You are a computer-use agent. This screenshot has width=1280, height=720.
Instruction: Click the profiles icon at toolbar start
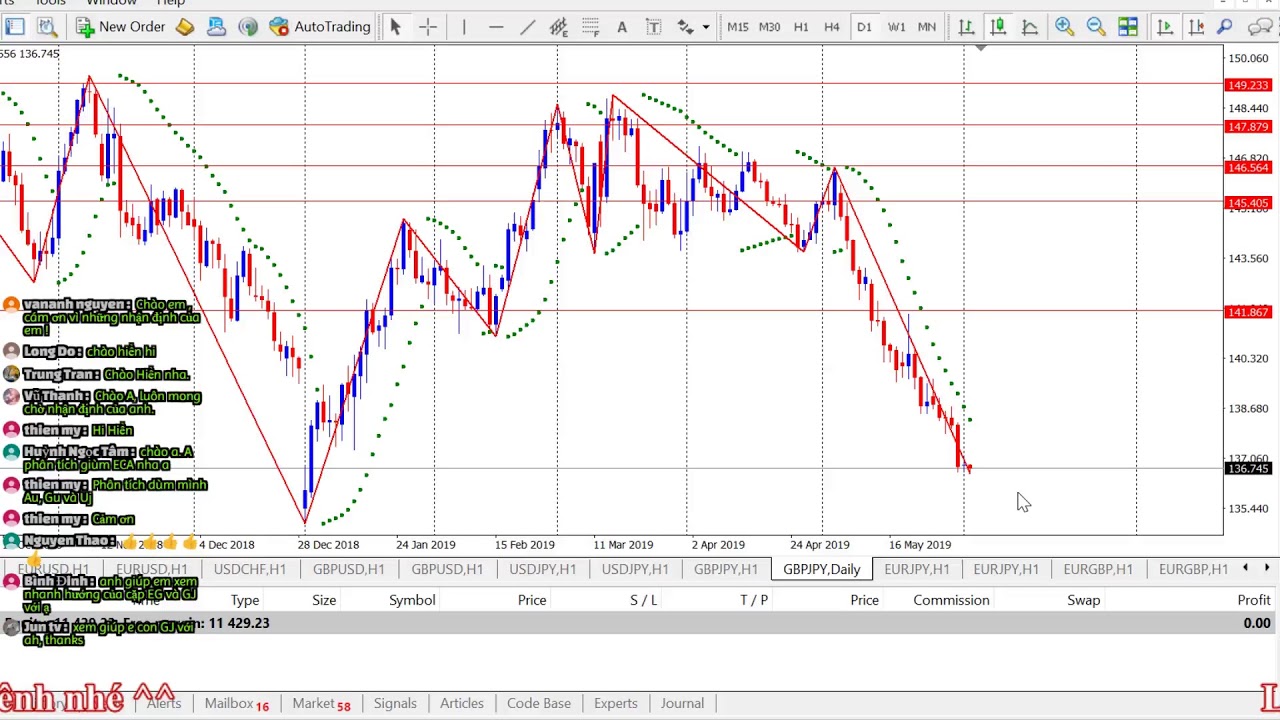(15, 27)
